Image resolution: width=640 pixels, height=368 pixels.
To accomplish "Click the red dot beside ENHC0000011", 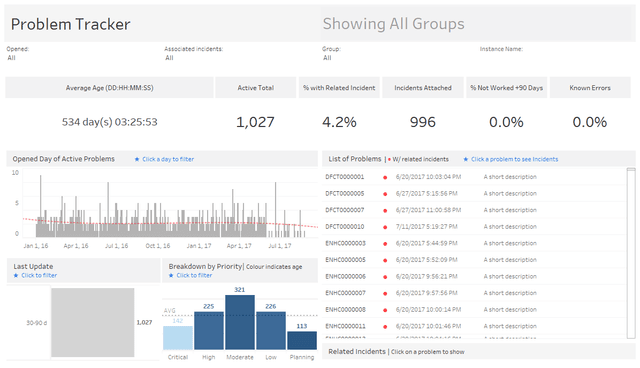I will pos(385,326).
